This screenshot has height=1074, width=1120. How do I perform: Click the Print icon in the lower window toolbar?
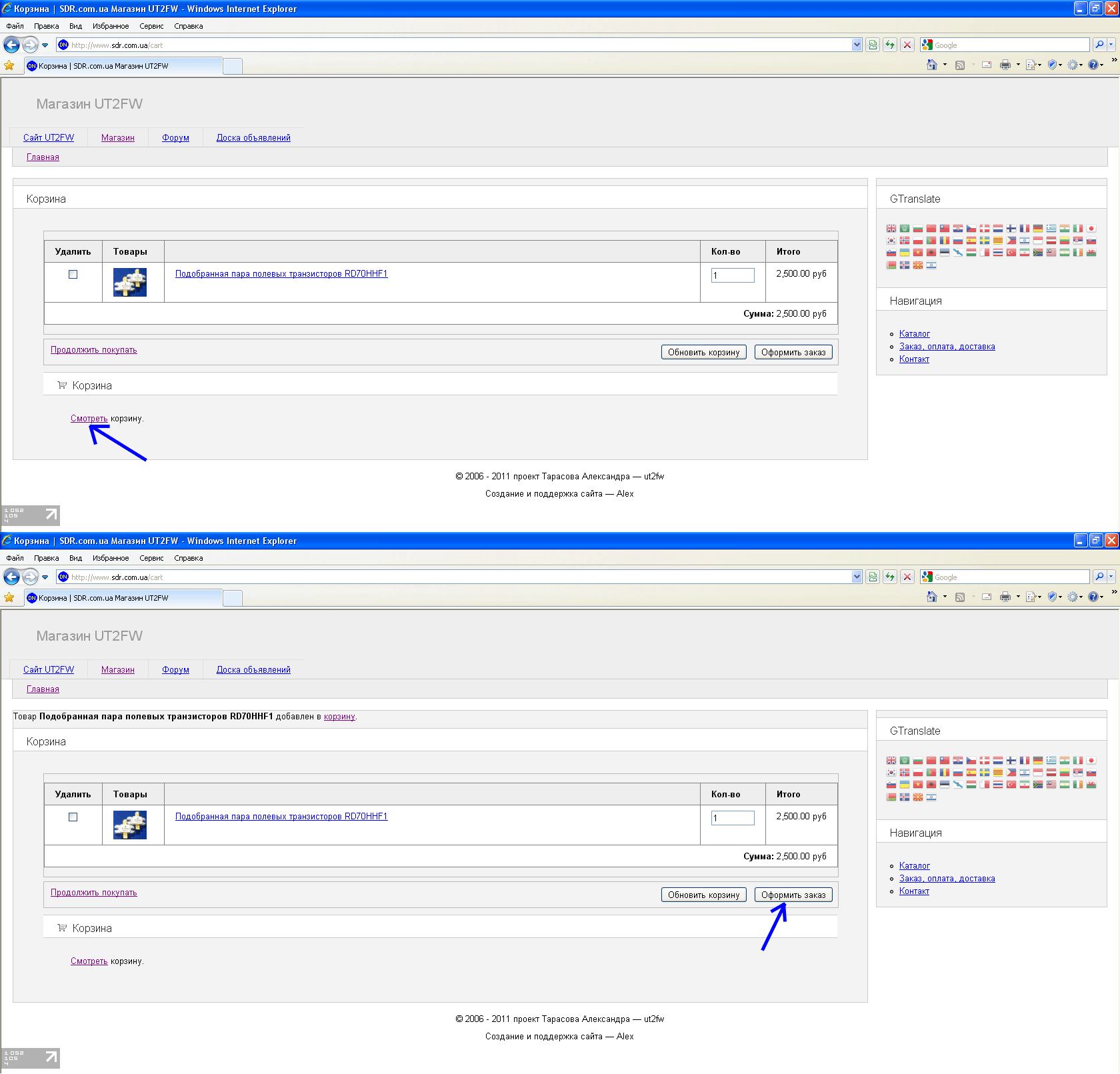click(x=1005, y=597)
